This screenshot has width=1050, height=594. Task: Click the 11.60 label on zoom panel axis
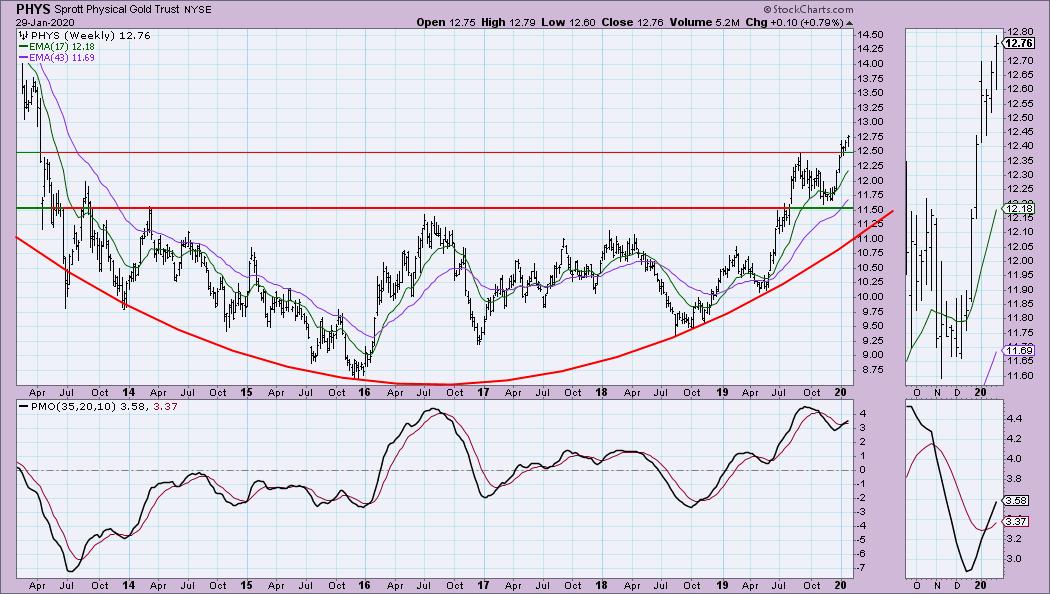click(1020, 375)
